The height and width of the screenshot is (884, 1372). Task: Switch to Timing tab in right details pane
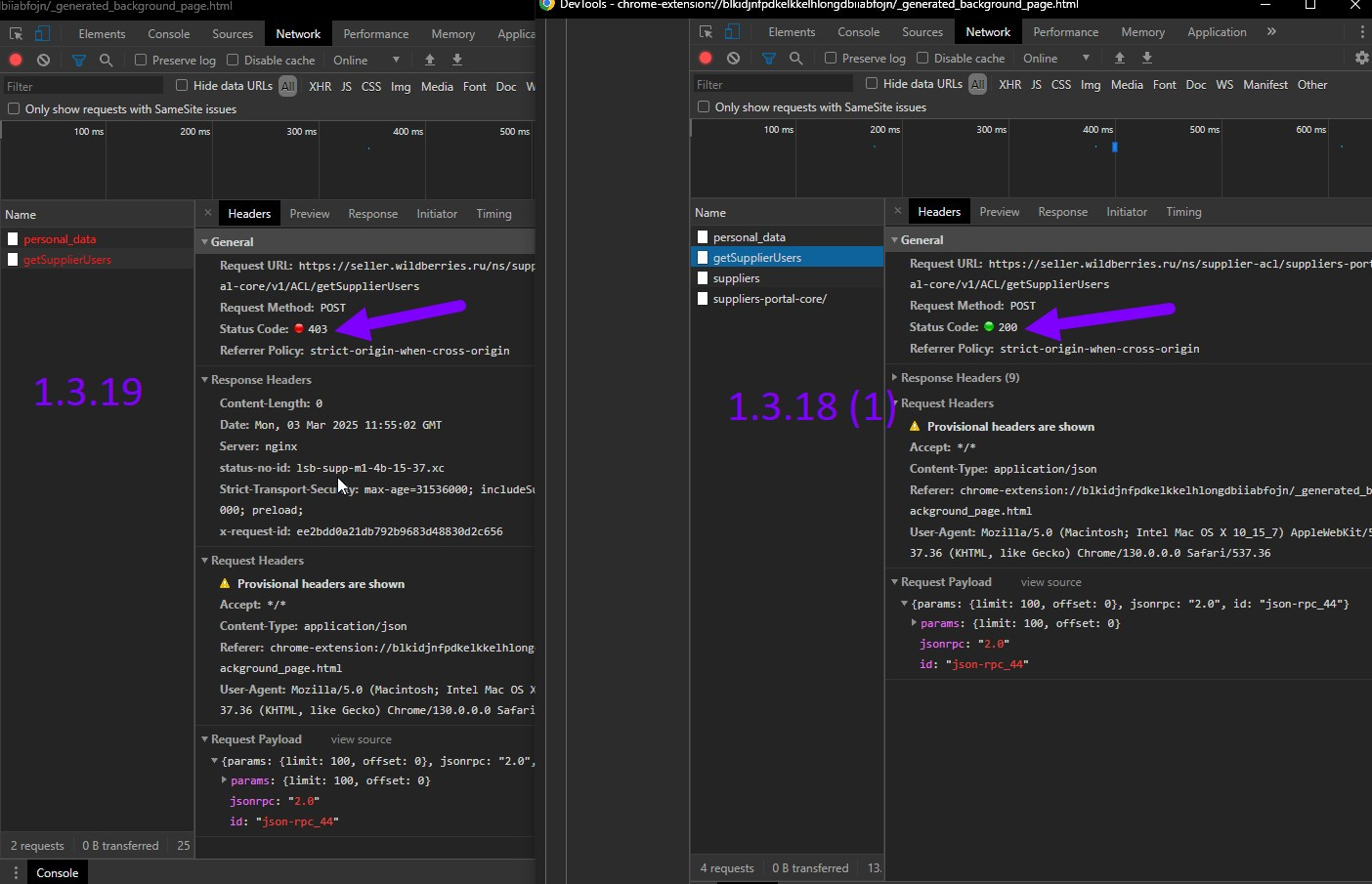pyautogui.click(x=1182, y=212)
